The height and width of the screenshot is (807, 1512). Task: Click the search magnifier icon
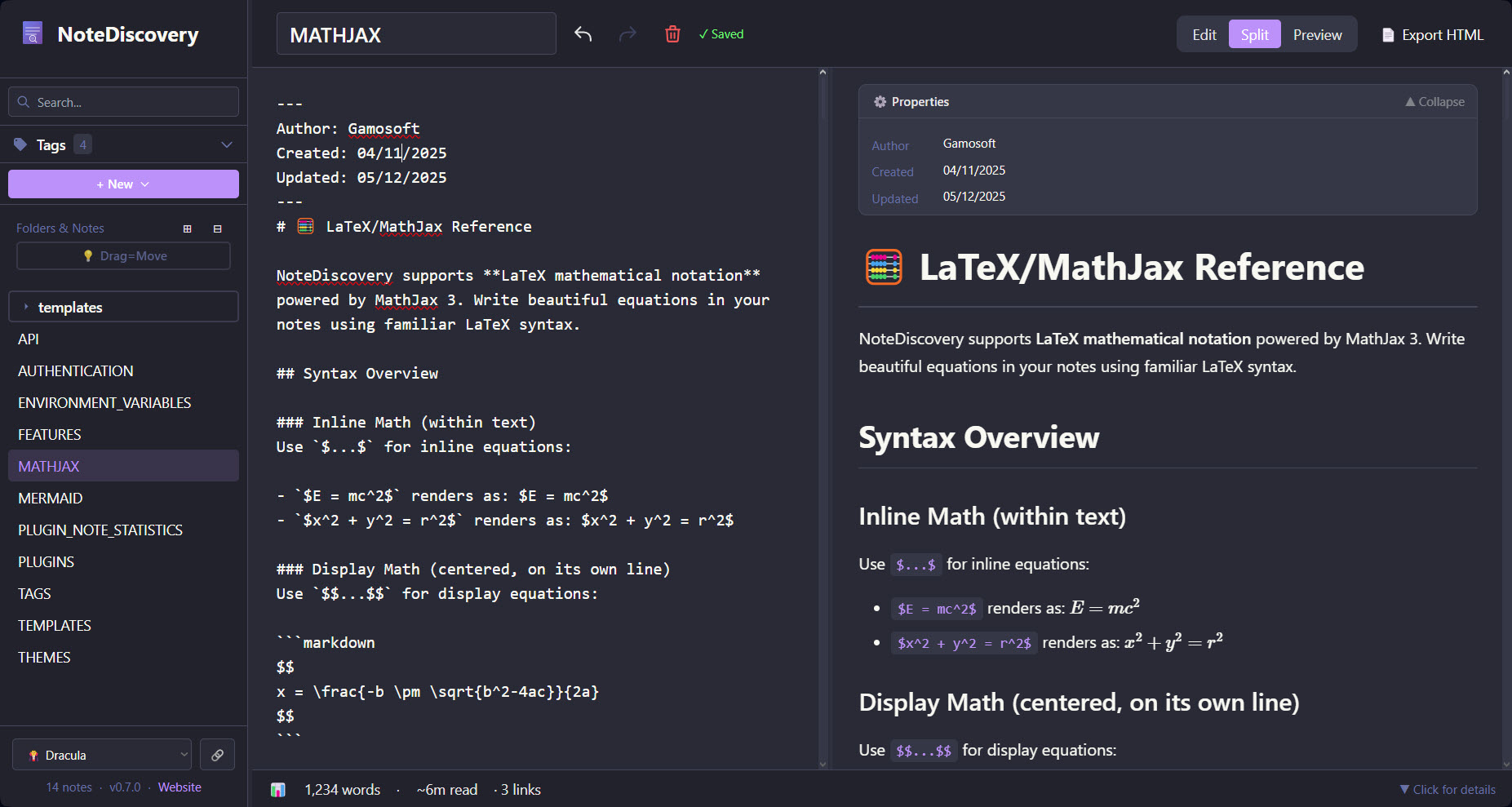[x=24, y=102]
